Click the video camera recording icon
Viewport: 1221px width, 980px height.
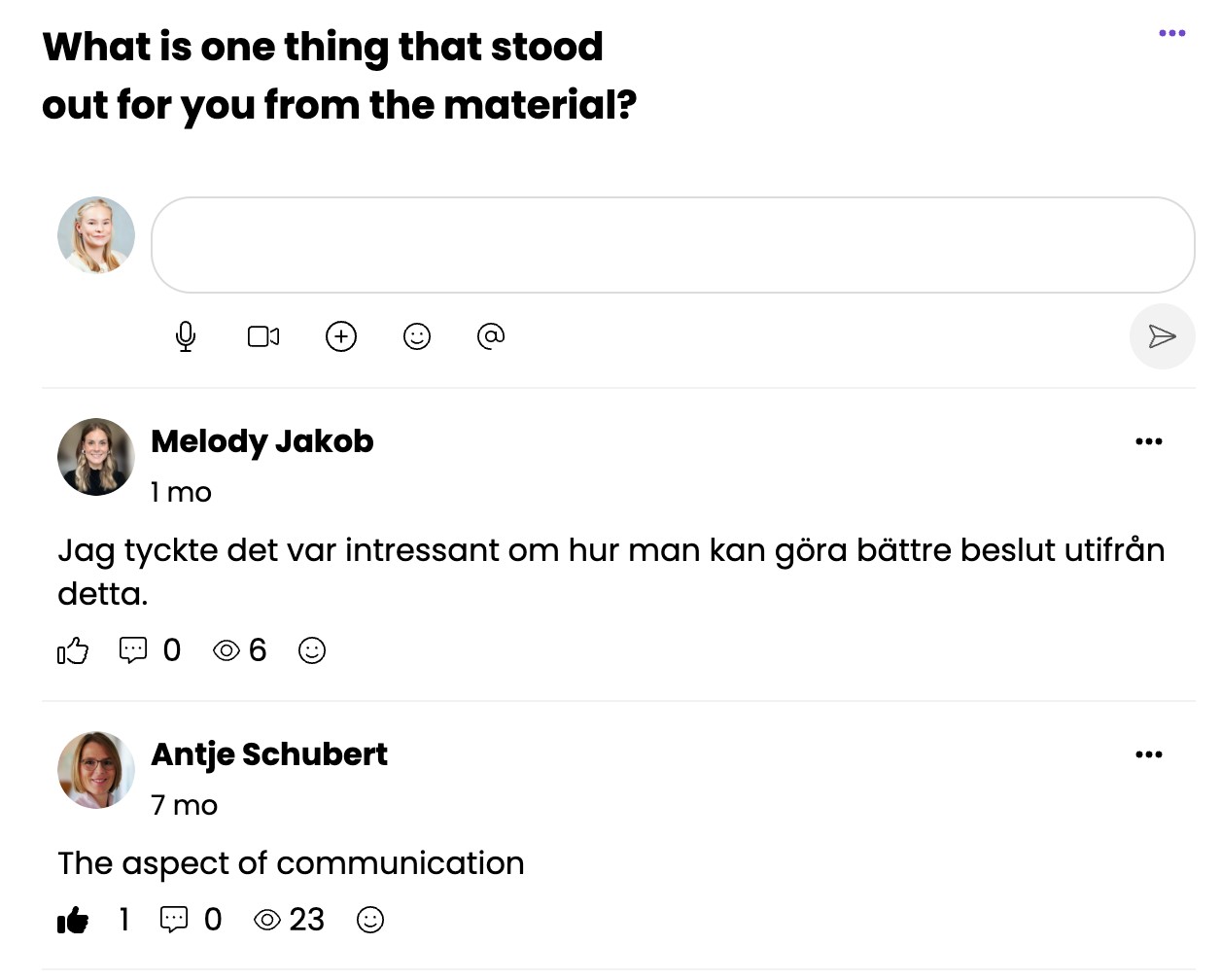pyautogui.click(x=263, y=336)
